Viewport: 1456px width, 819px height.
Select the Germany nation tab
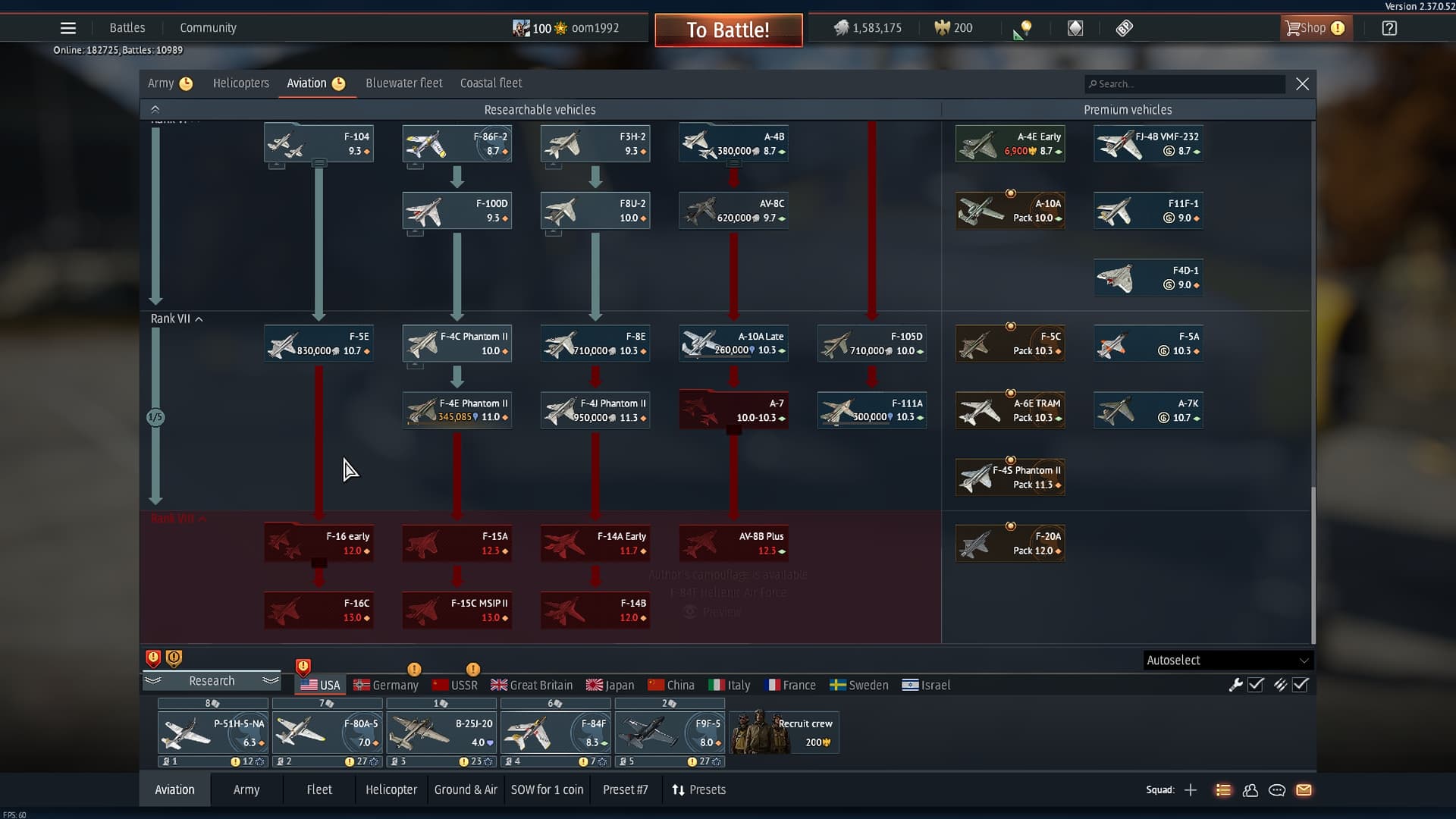[386, 685]
